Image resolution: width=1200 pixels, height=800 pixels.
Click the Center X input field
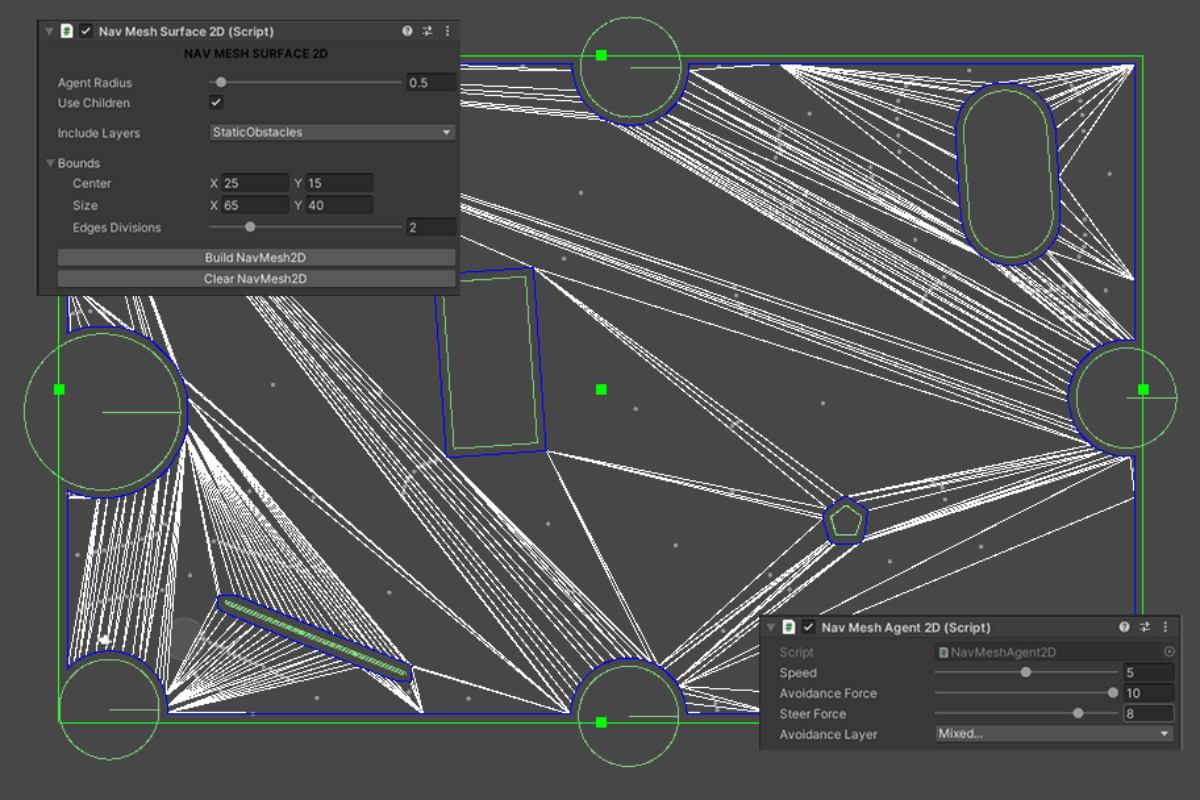pyautogui.click(x=255, y=183)
